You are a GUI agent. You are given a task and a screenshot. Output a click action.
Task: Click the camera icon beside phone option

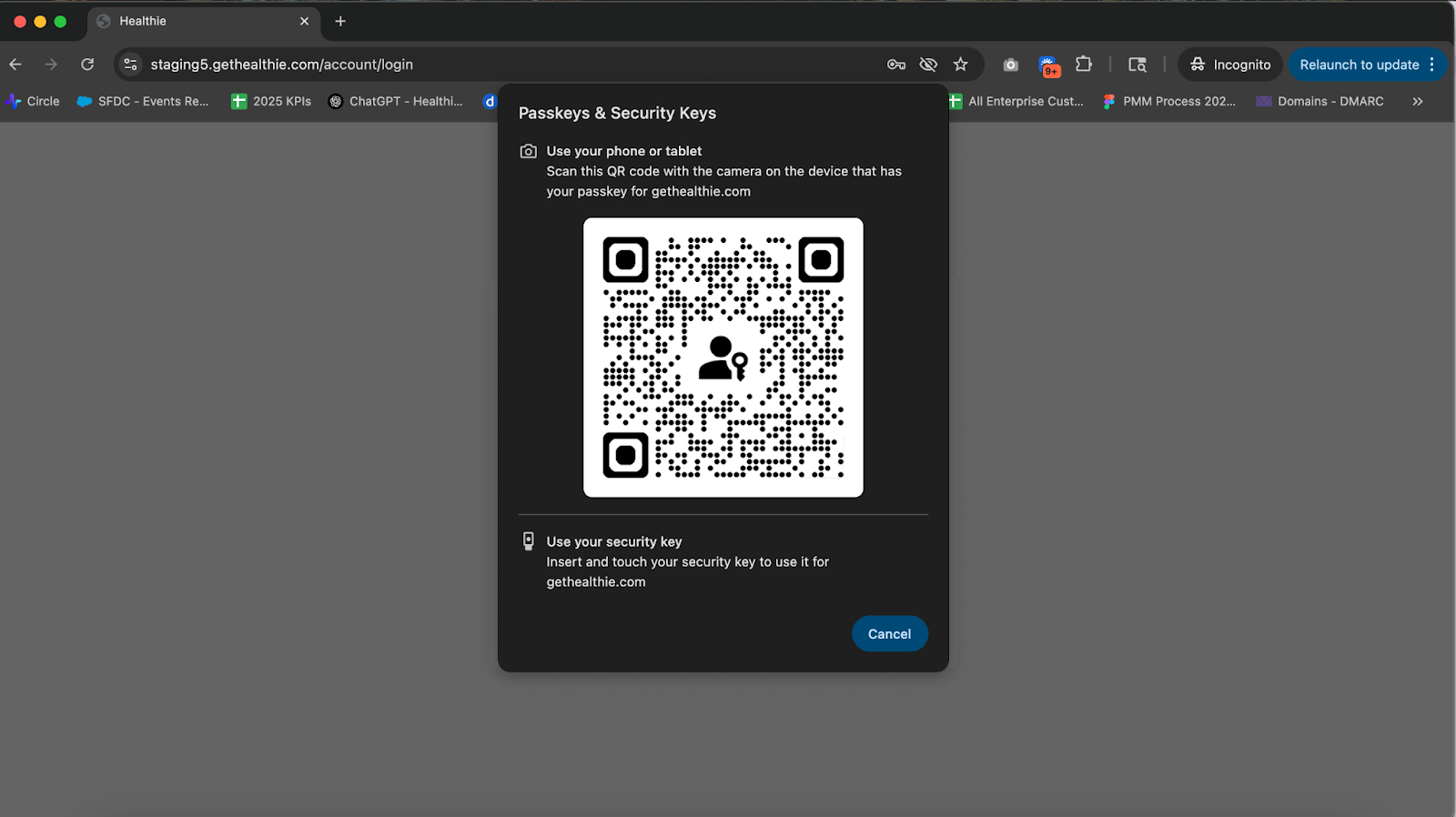[x=528, y=151]
